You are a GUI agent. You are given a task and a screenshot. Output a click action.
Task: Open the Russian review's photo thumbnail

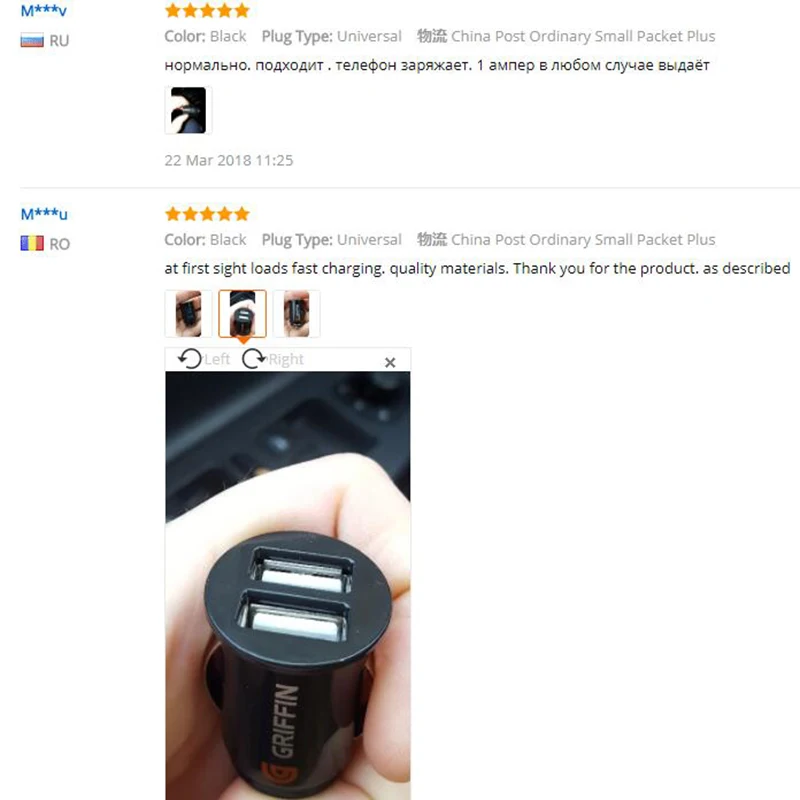coord(188,110)
